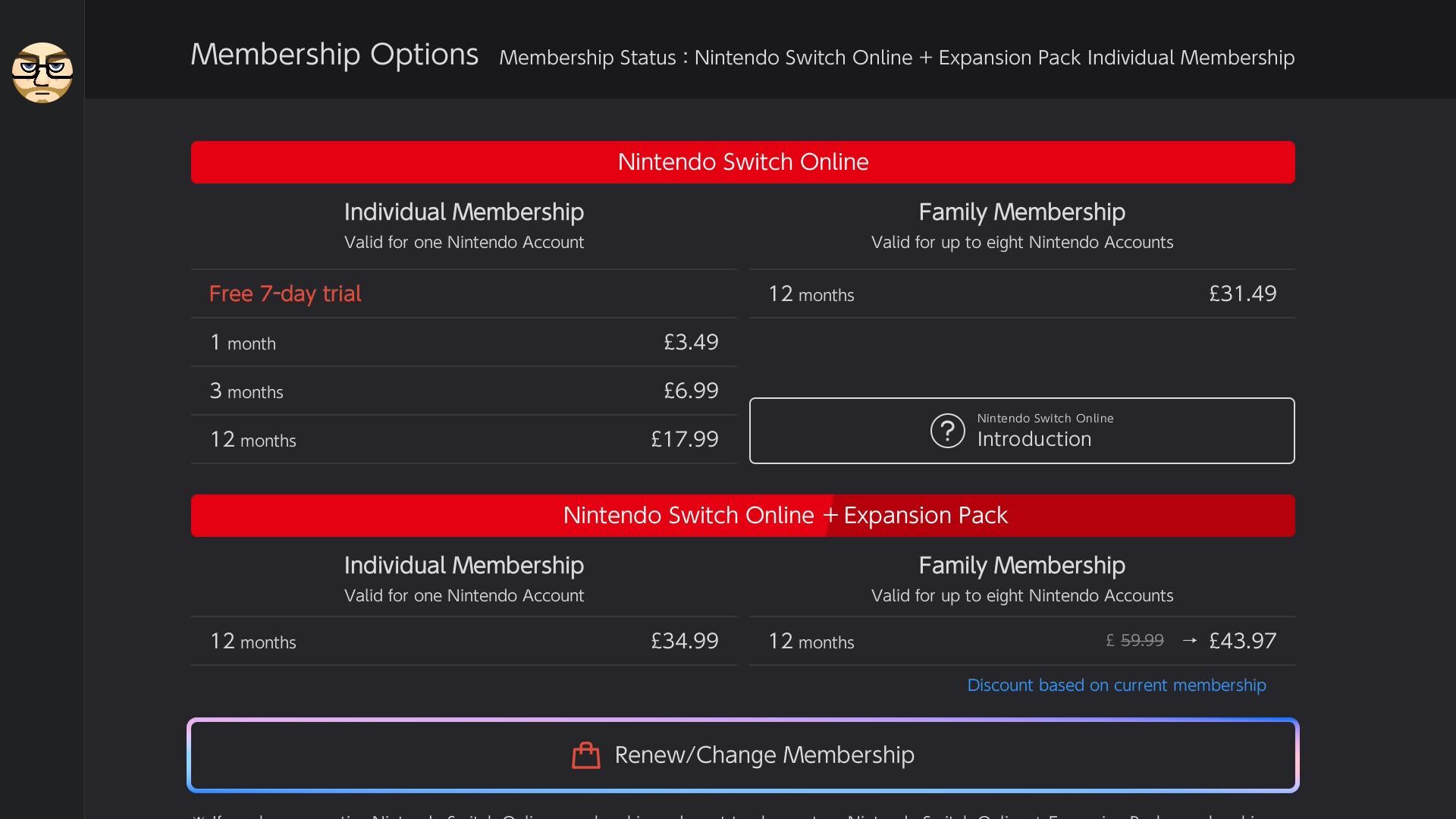Pick the 12 months Individual plan priced £17.99
1456x819 pixels.
pos(464,439)
